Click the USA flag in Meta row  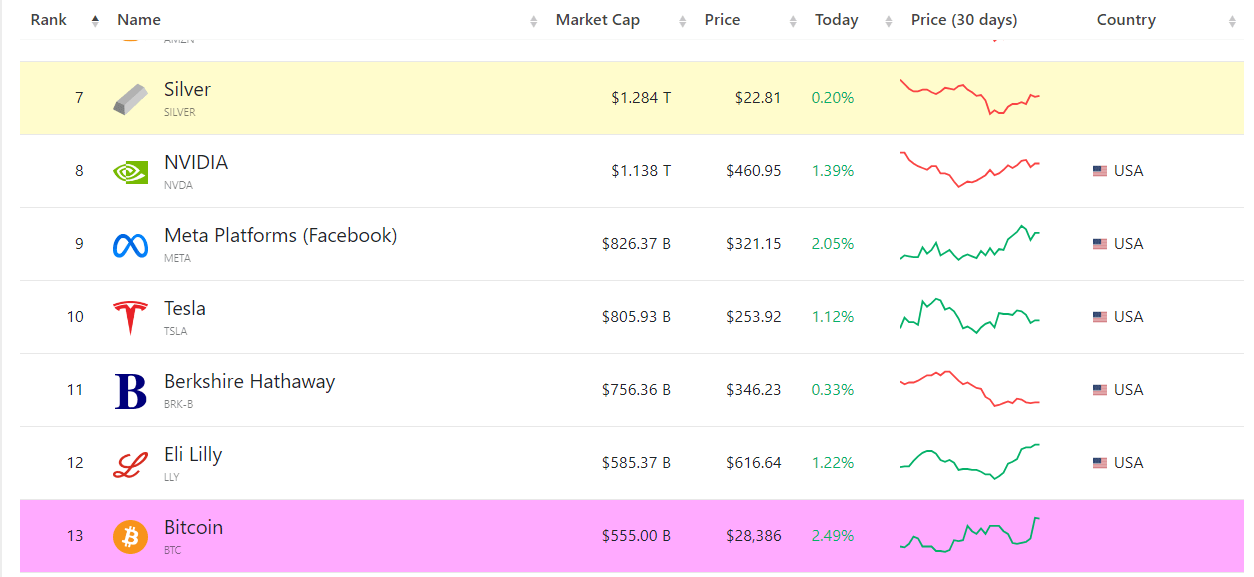1100,244
